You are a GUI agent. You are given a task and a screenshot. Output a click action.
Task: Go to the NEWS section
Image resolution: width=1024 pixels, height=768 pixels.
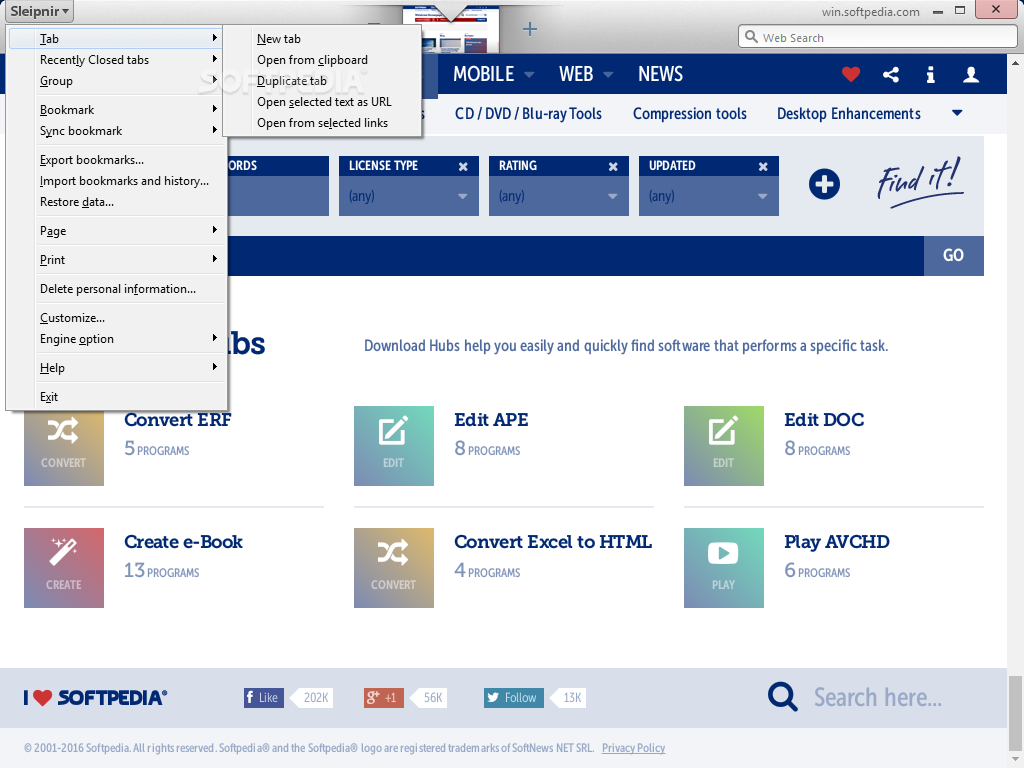coord(660,74)
